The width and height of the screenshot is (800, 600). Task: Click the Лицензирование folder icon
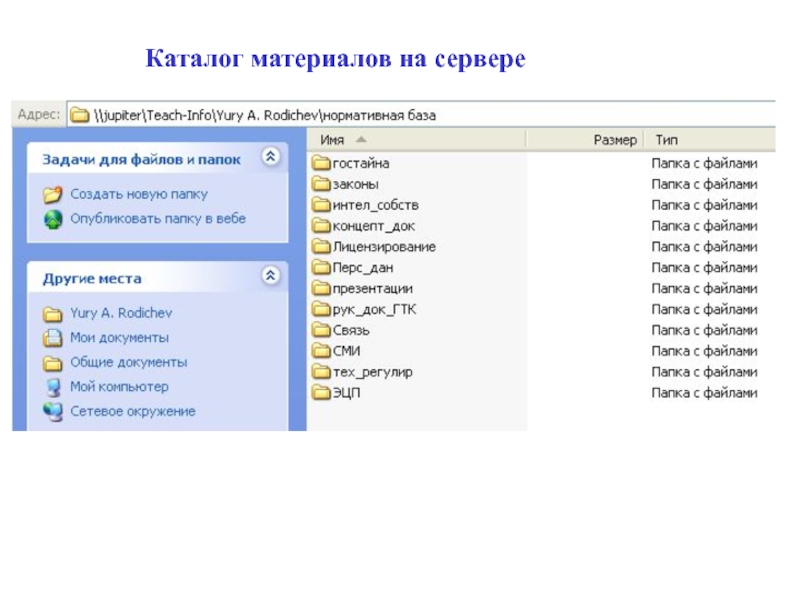(x=321, y=246)
